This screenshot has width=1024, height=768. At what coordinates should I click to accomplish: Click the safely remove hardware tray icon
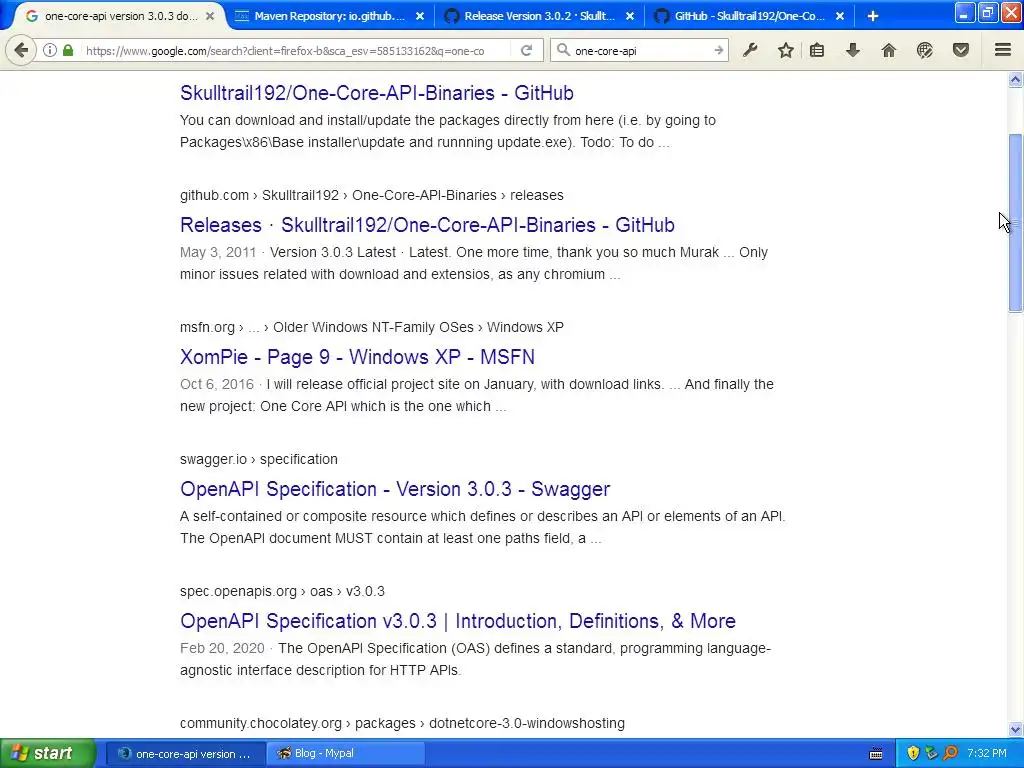coord(931,754)
